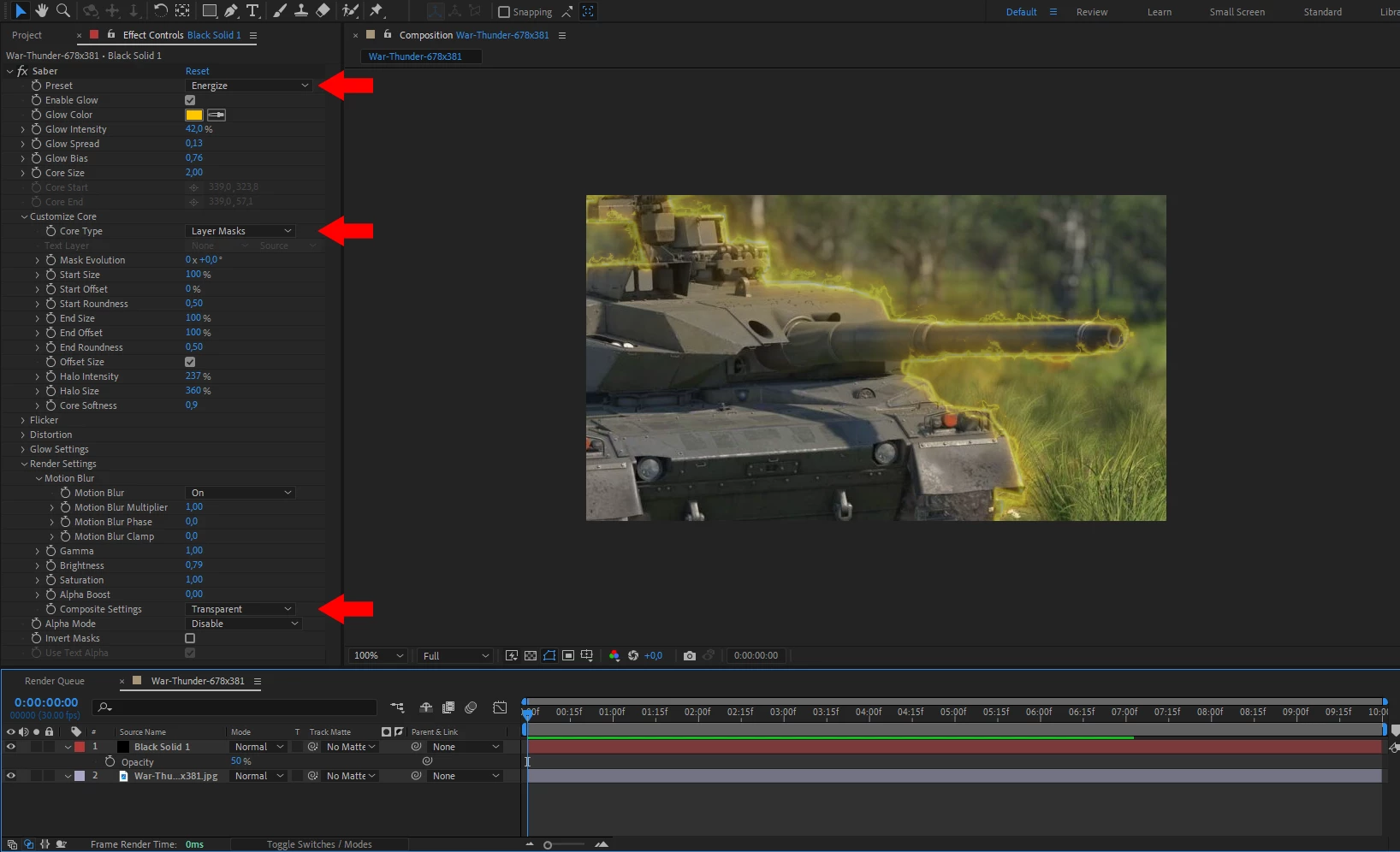Select the Puppet Pin tool
Screen dimensions: 1400x852
376,11
